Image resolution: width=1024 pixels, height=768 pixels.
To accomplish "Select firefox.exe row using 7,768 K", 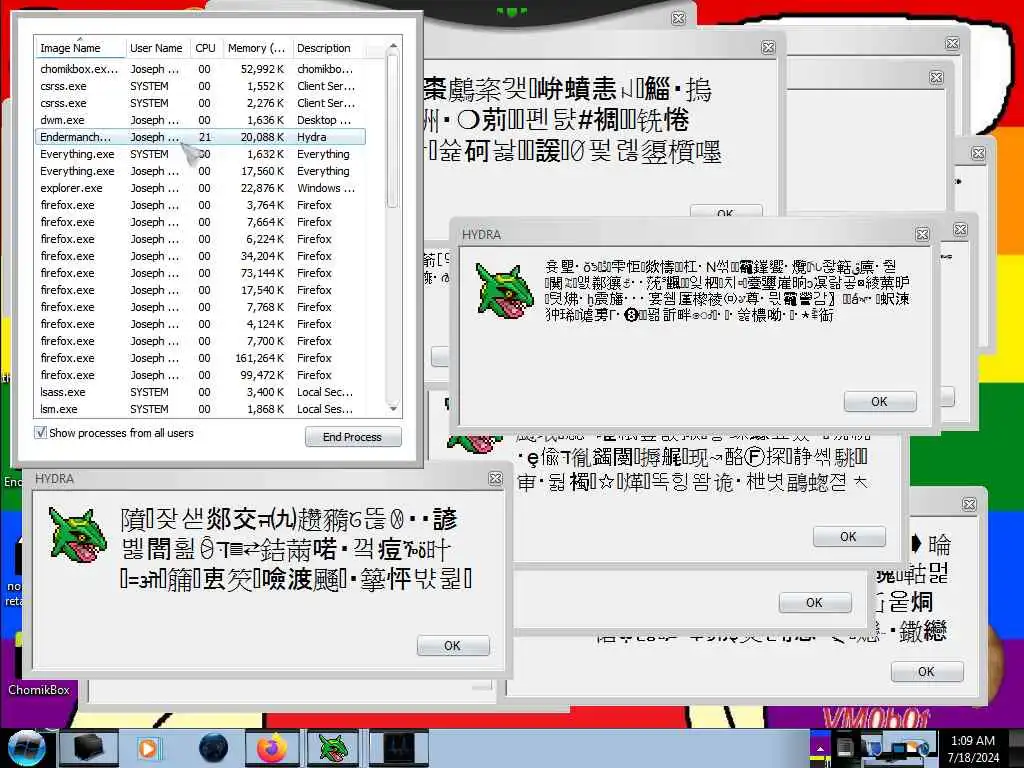I will 200,306.
